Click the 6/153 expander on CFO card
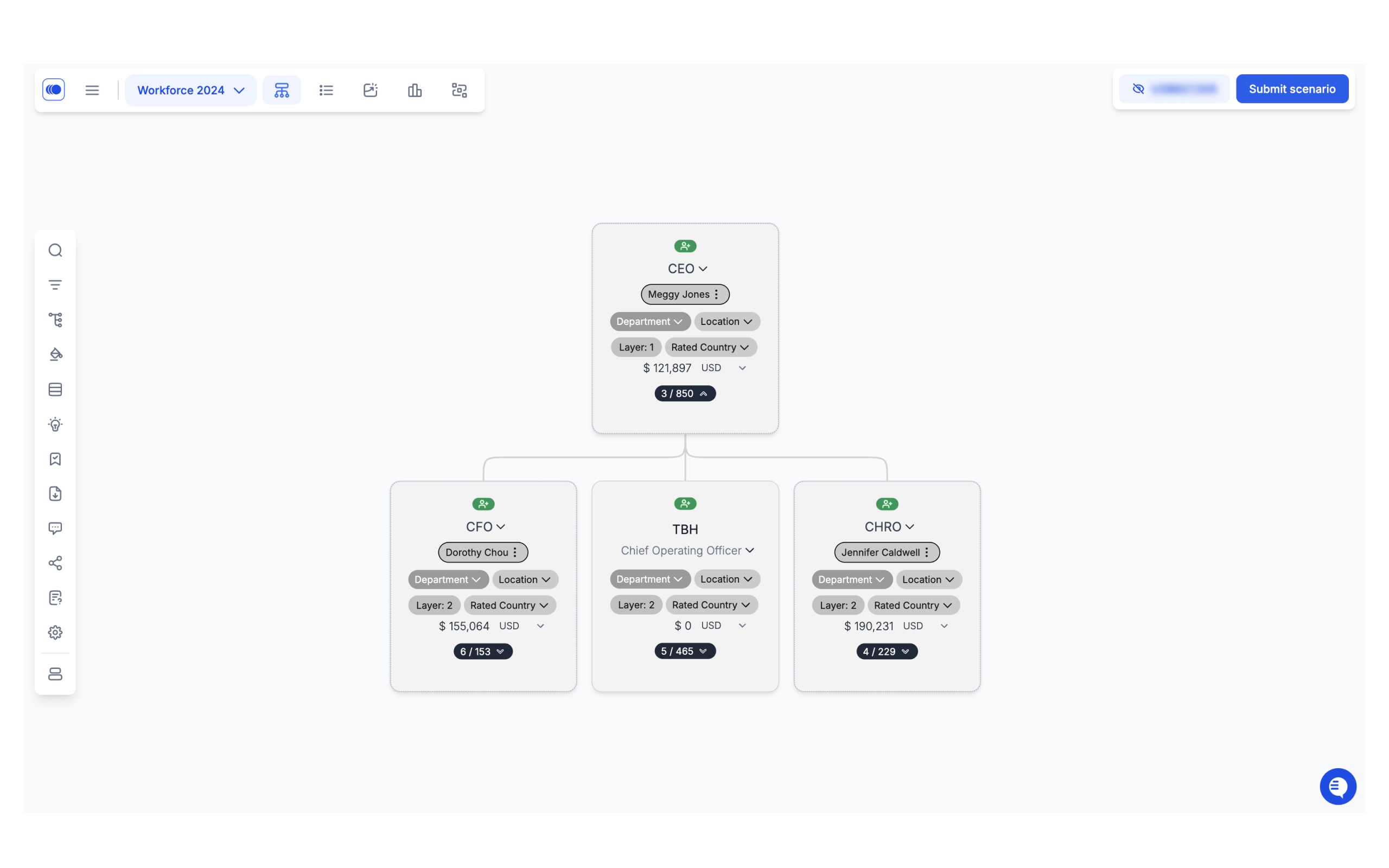1389x868 pixels. [x=483, y=651]
